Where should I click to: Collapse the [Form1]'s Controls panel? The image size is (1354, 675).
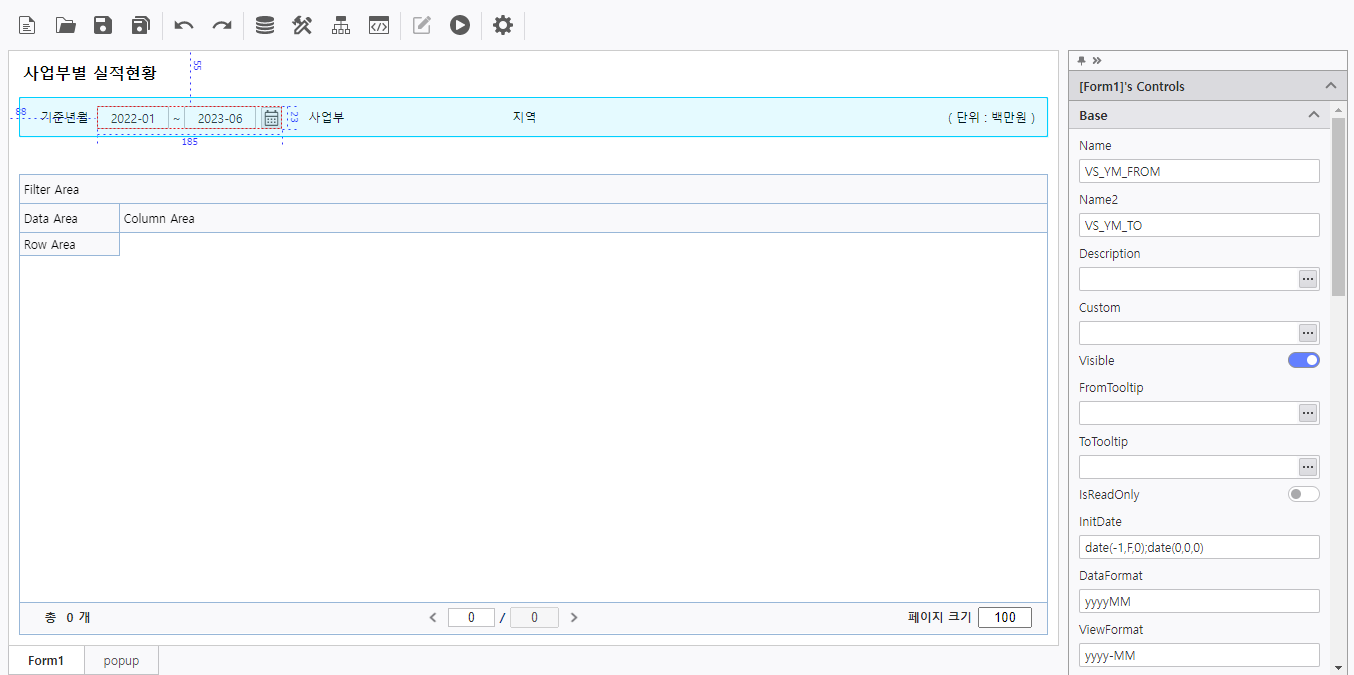[x=1330, y=86]
